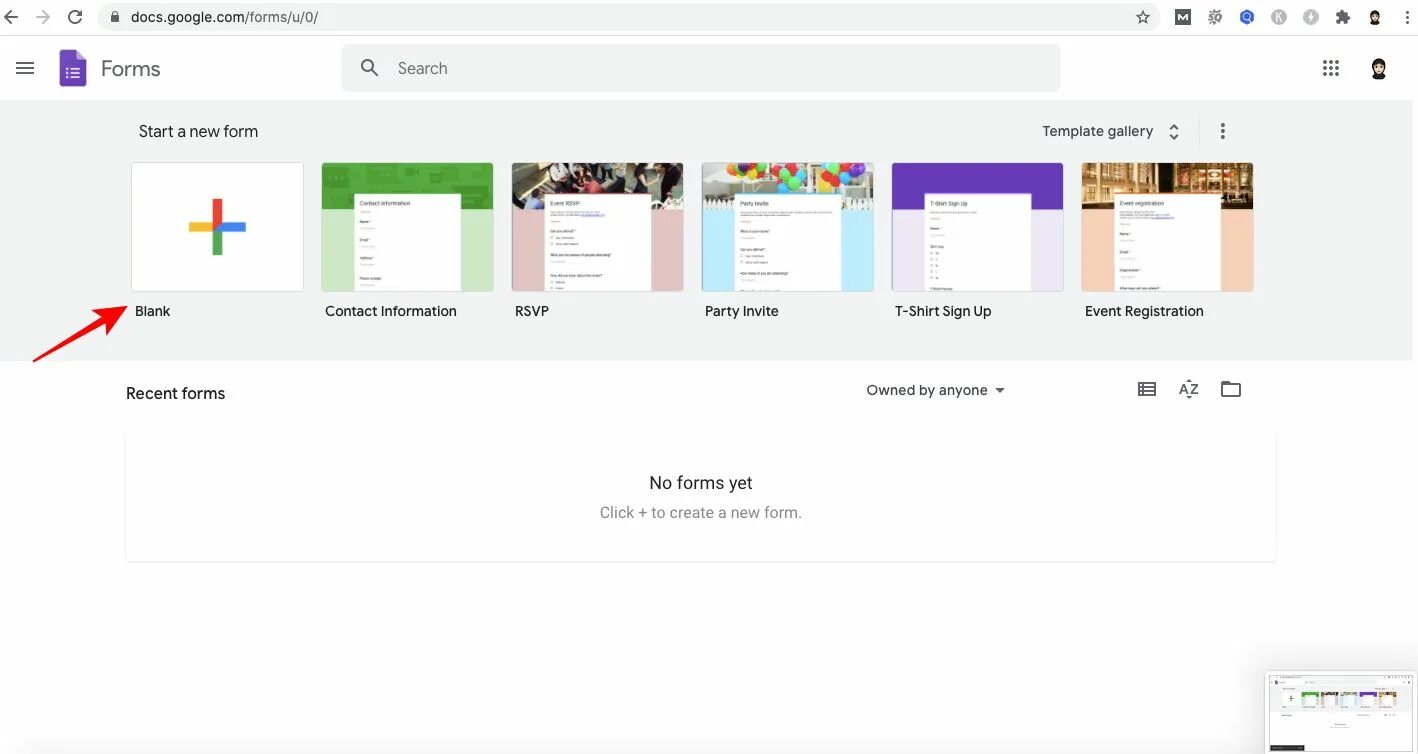Click the Event Registration label

pos(1144,311)
